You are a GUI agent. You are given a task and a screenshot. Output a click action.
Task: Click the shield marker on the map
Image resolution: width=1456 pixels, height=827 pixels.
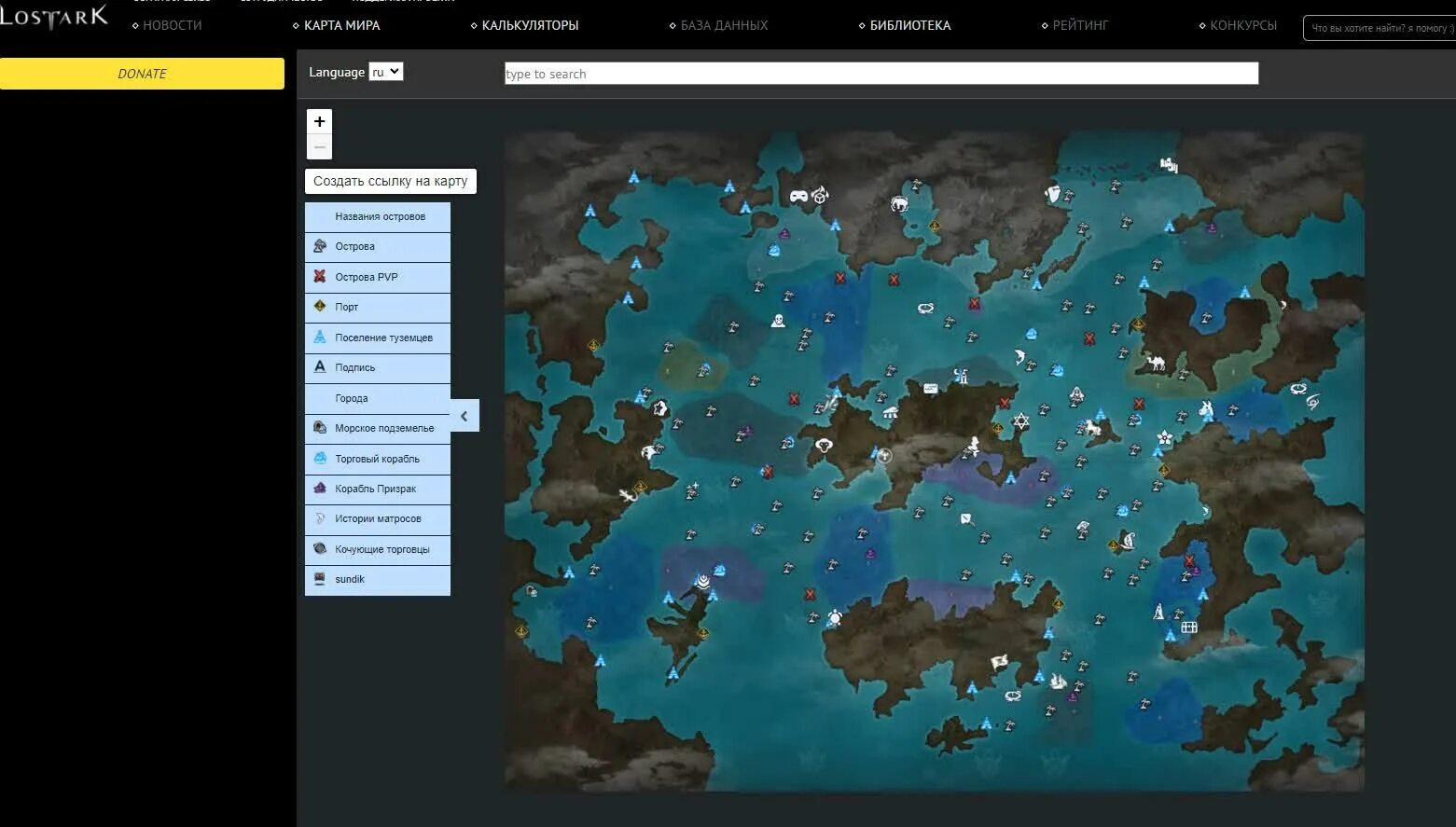point(1053,194)
